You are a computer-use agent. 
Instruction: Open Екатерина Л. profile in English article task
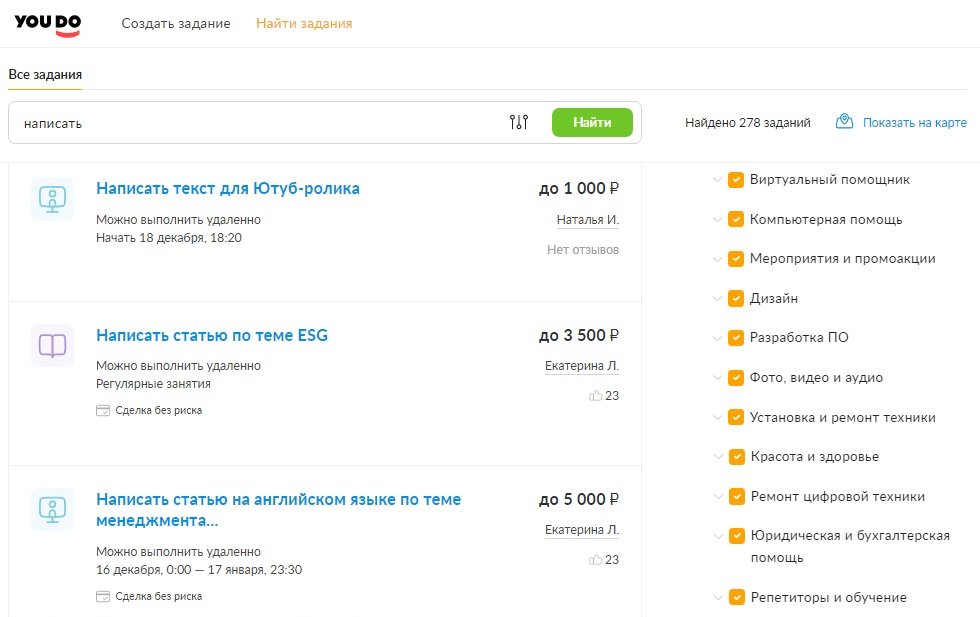[x=582, y=529]
